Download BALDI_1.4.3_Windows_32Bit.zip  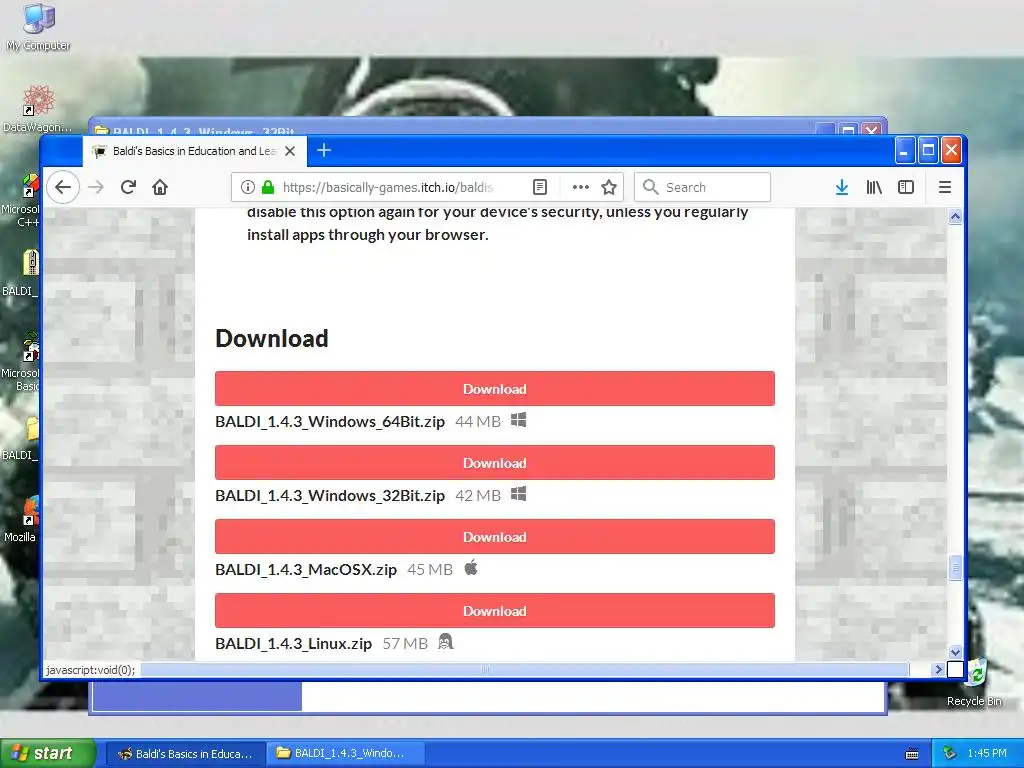495,462
